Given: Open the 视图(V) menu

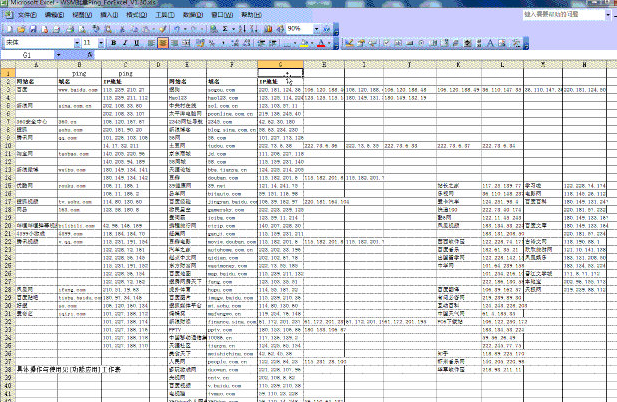Looking at the screenshot, I should (x=82, y=15).
